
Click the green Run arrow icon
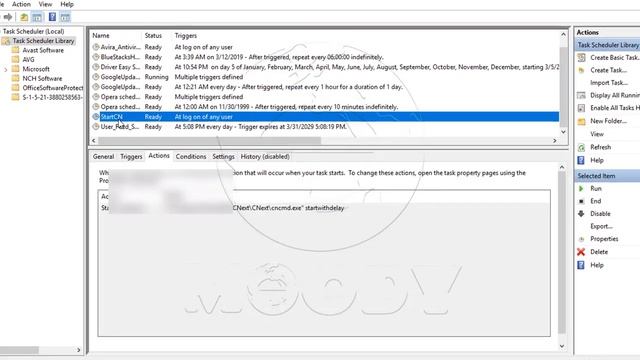581,189
